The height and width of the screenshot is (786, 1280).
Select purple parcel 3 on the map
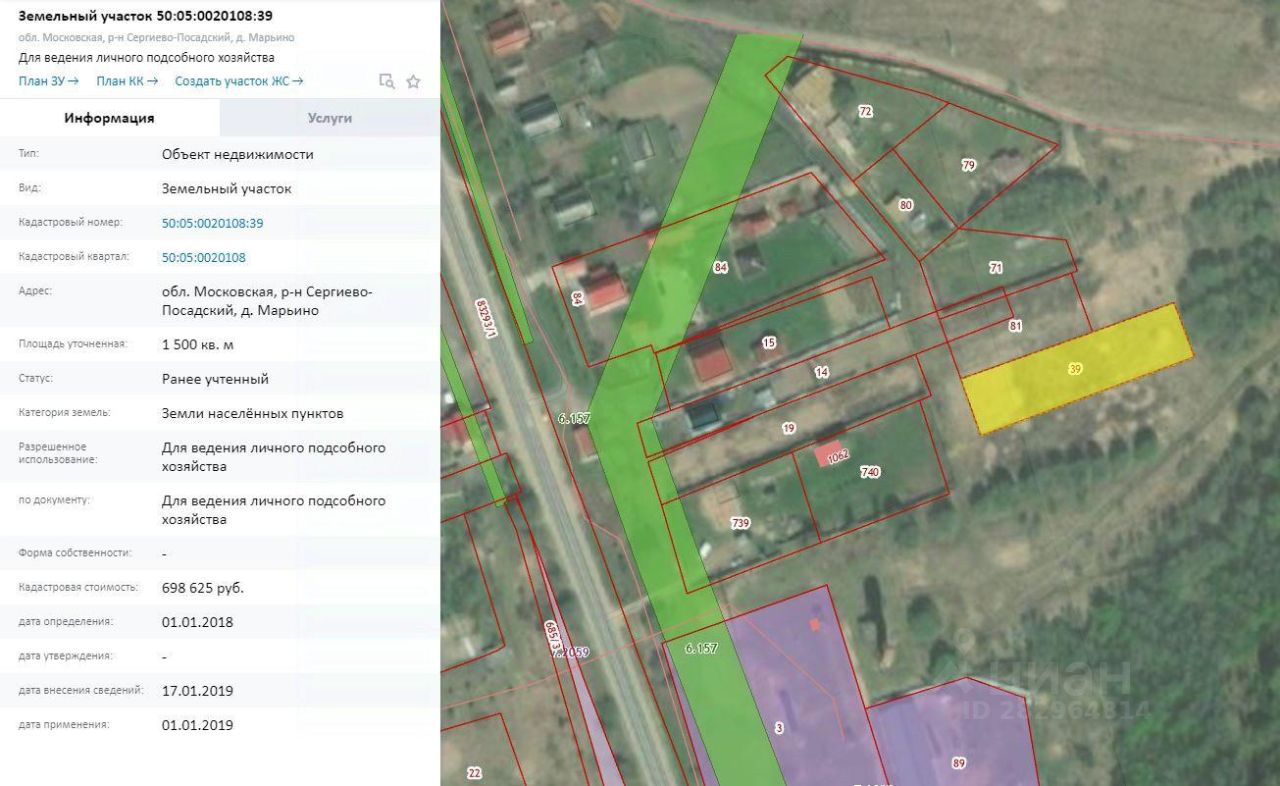tap(779, 728)
